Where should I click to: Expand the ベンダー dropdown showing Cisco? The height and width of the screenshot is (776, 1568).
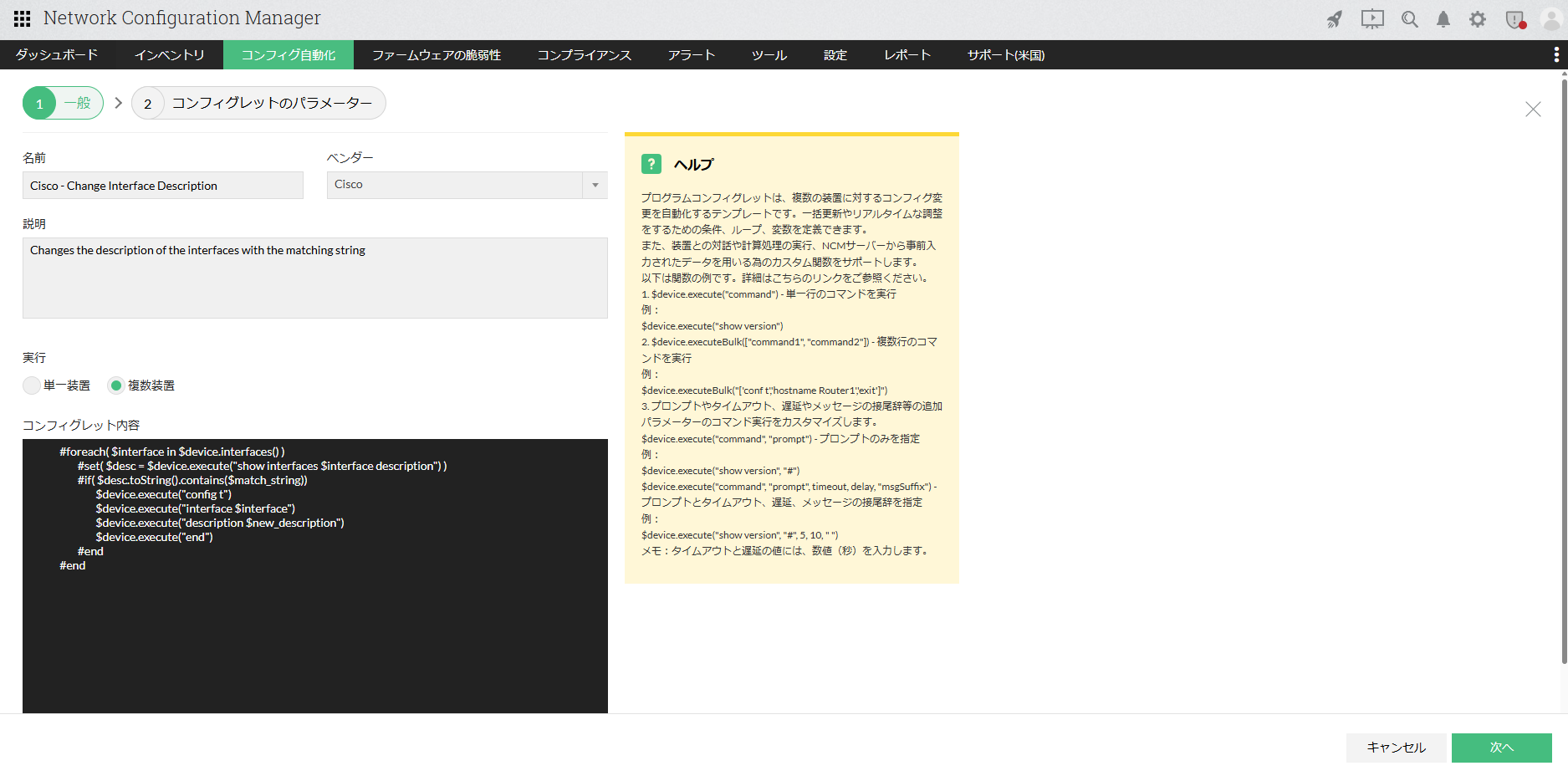[467, 185]
